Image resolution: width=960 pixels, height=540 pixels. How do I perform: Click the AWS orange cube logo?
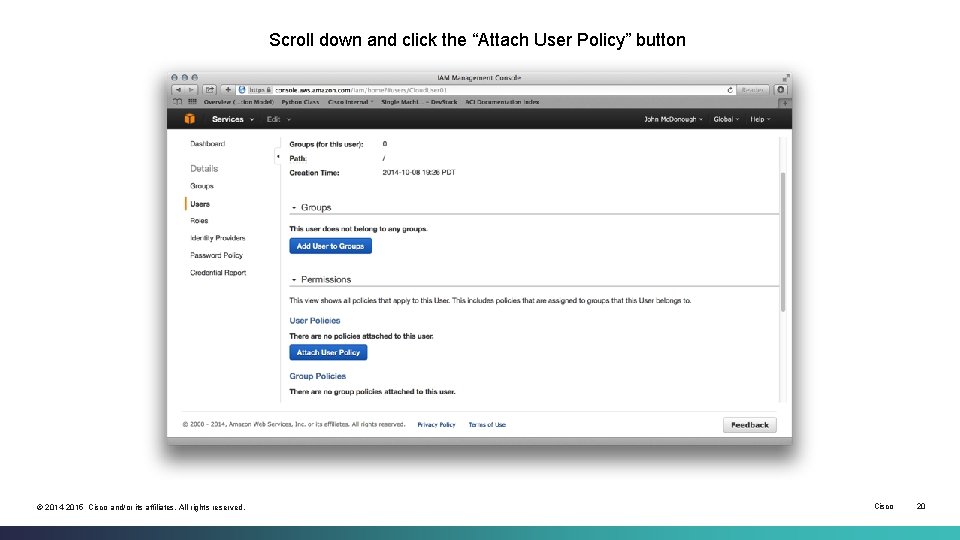click(x=190, y=119)
